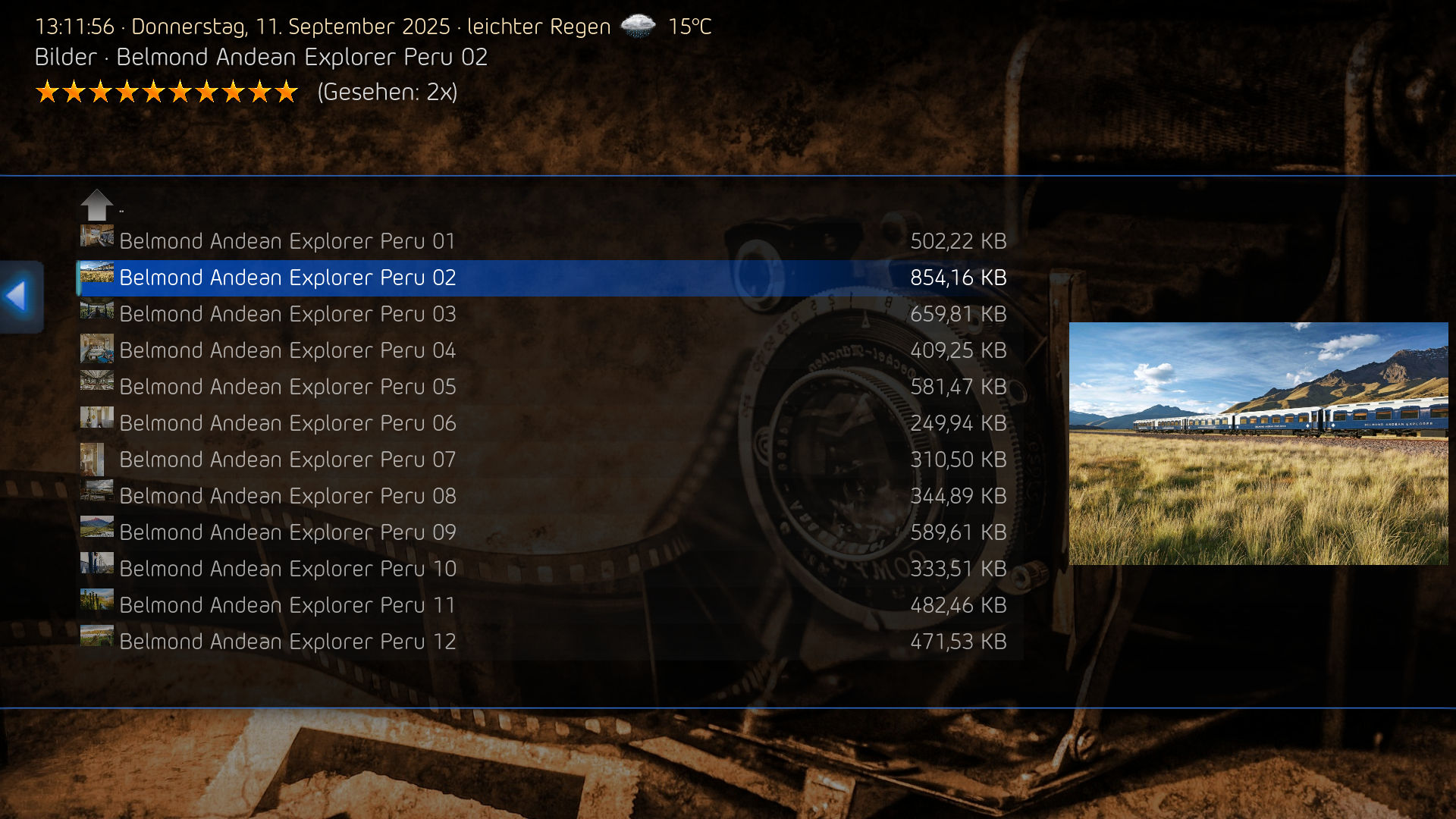Screen dimensions: 1456x819
Task: Open Belmond Andean Explorer Peru 12
Action: [x=542, y=642]
